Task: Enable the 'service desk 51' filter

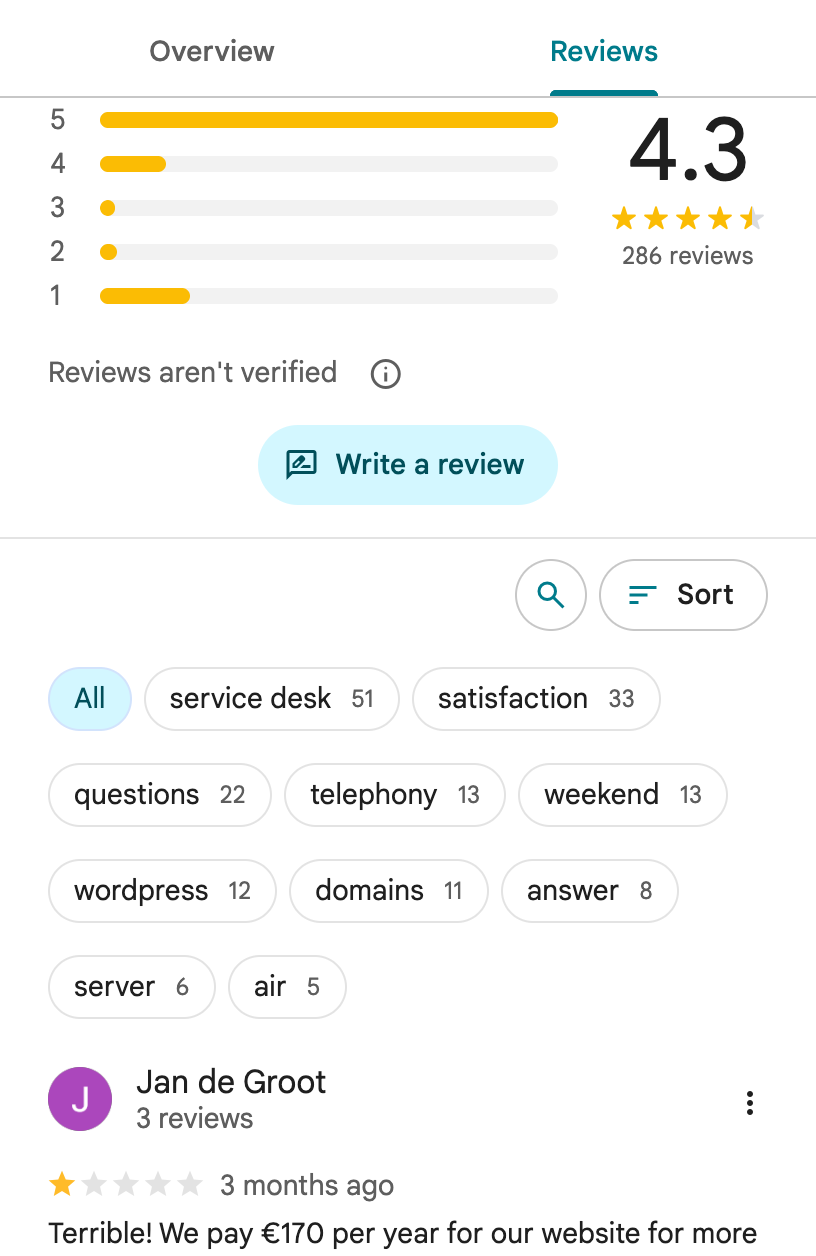Action: pyautogui.click(x=271, y=698)
